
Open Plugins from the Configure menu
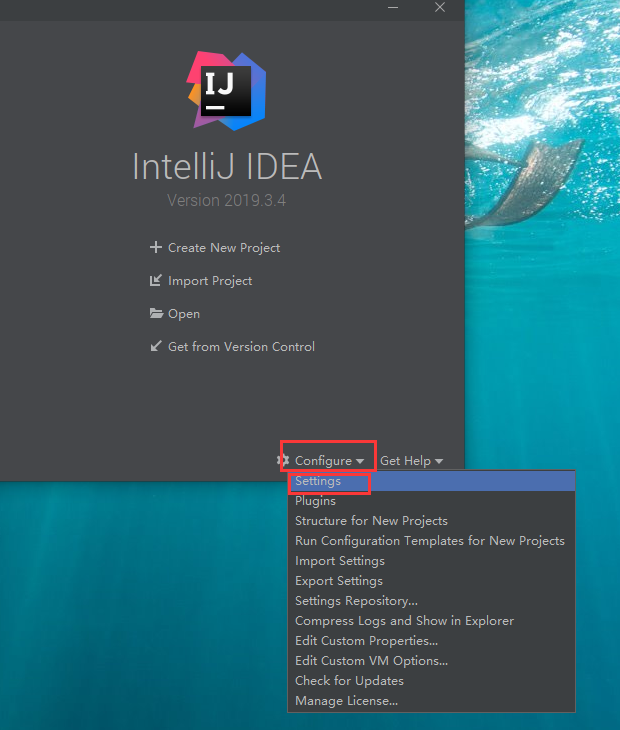(x=431, y=501)
